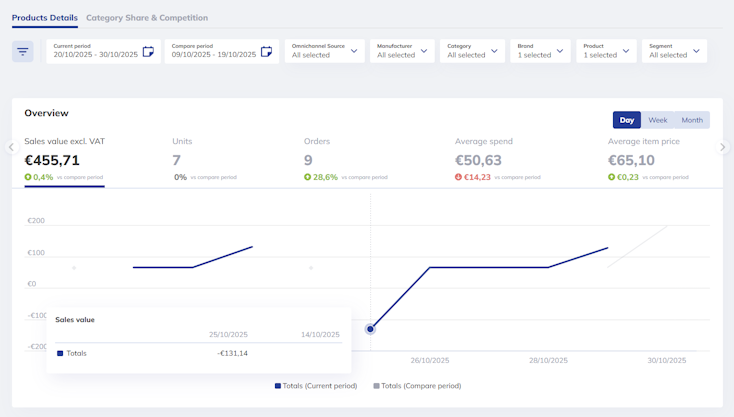Toggle Totals (Compare period) legend swatch
The width and height of the screenshot is (734, 417).
point(377,385)
